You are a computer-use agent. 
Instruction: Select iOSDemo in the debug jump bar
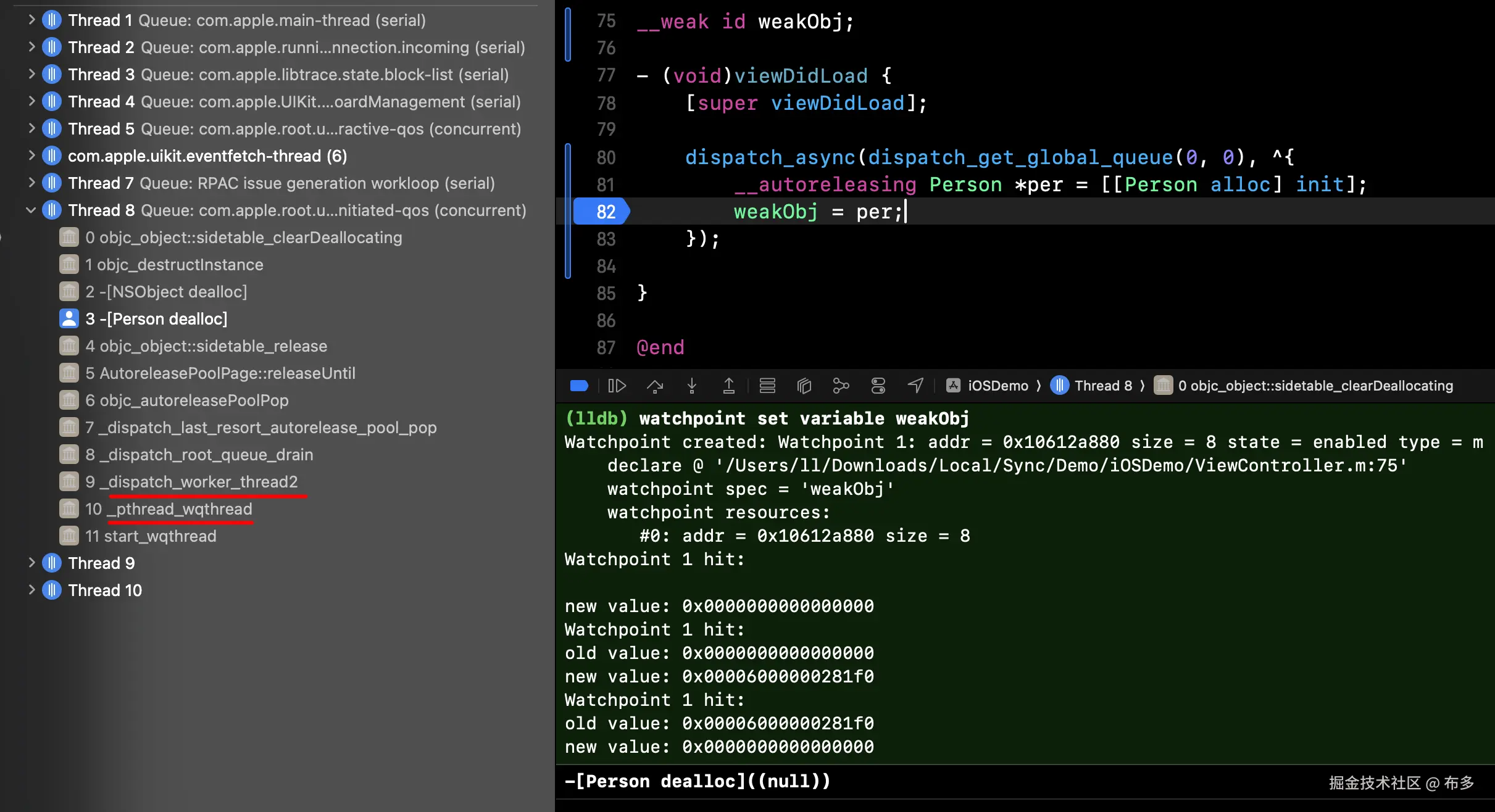click(x=997, y=386)
